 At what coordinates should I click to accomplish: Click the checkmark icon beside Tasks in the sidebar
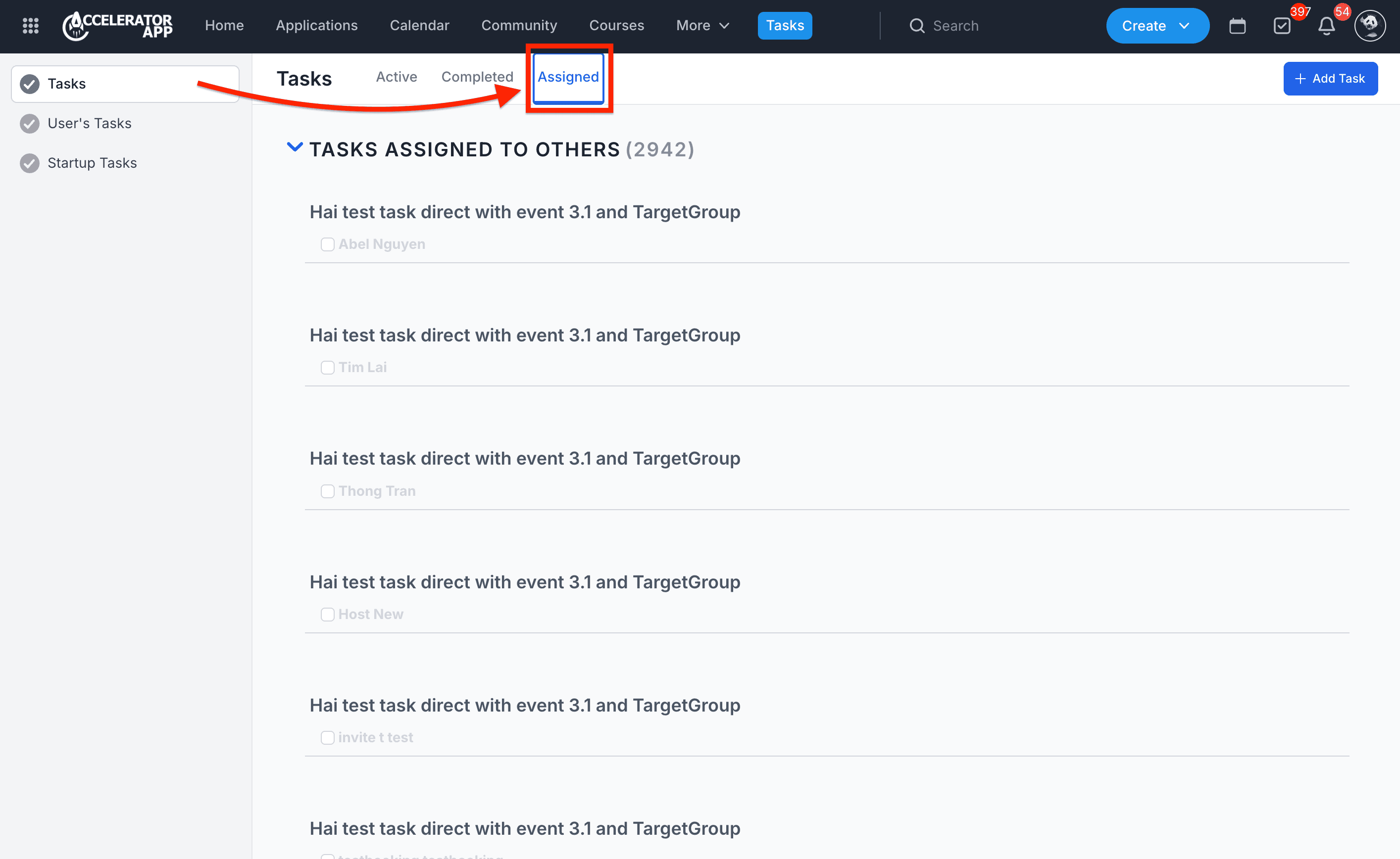point(30,84)
